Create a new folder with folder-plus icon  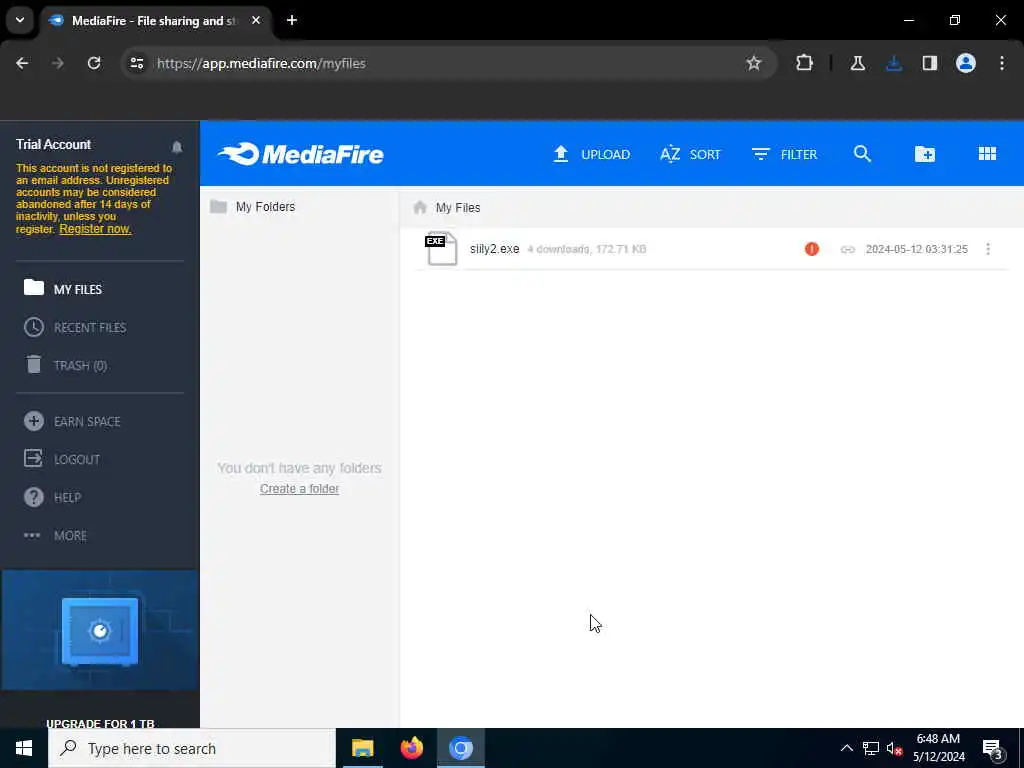point(925,153)
